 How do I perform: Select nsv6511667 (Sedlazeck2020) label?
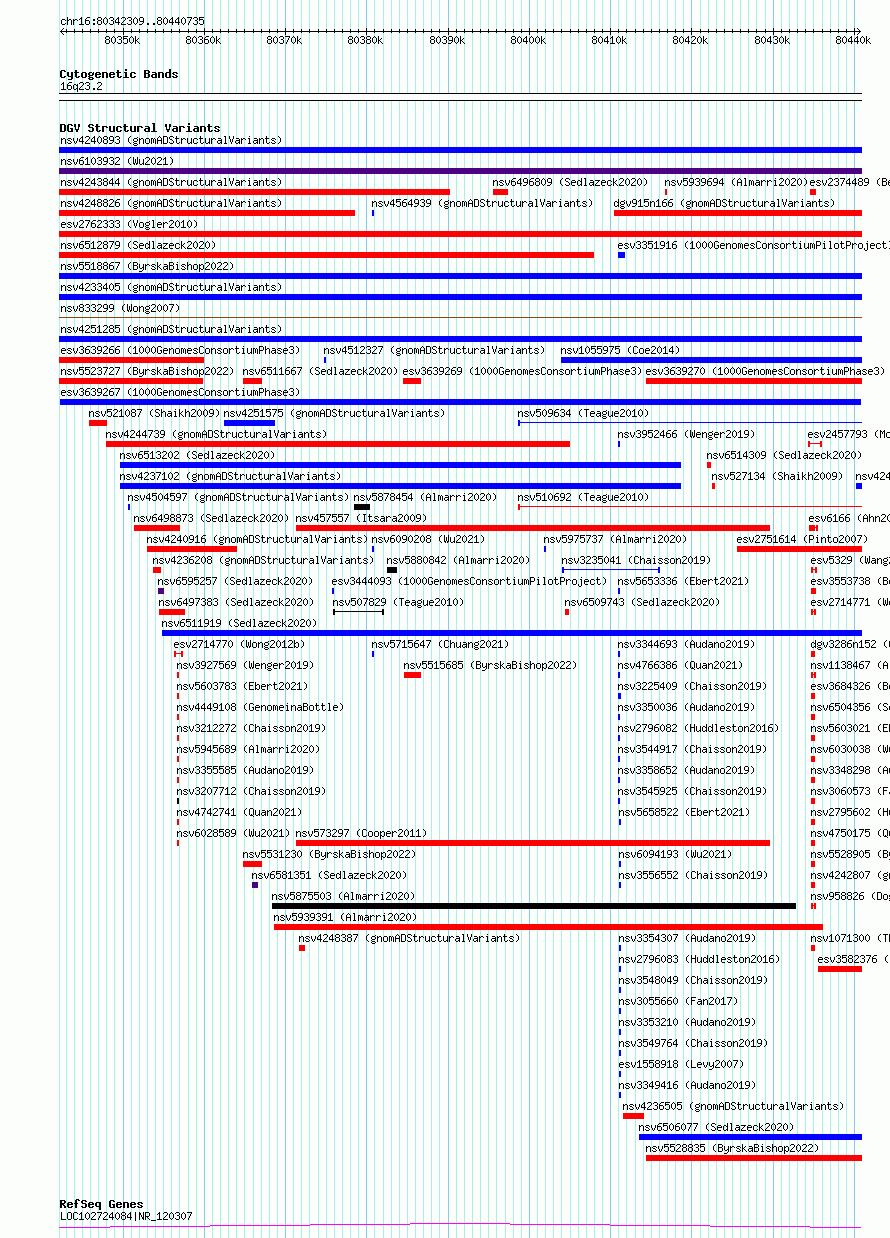(x=320, y=371)
